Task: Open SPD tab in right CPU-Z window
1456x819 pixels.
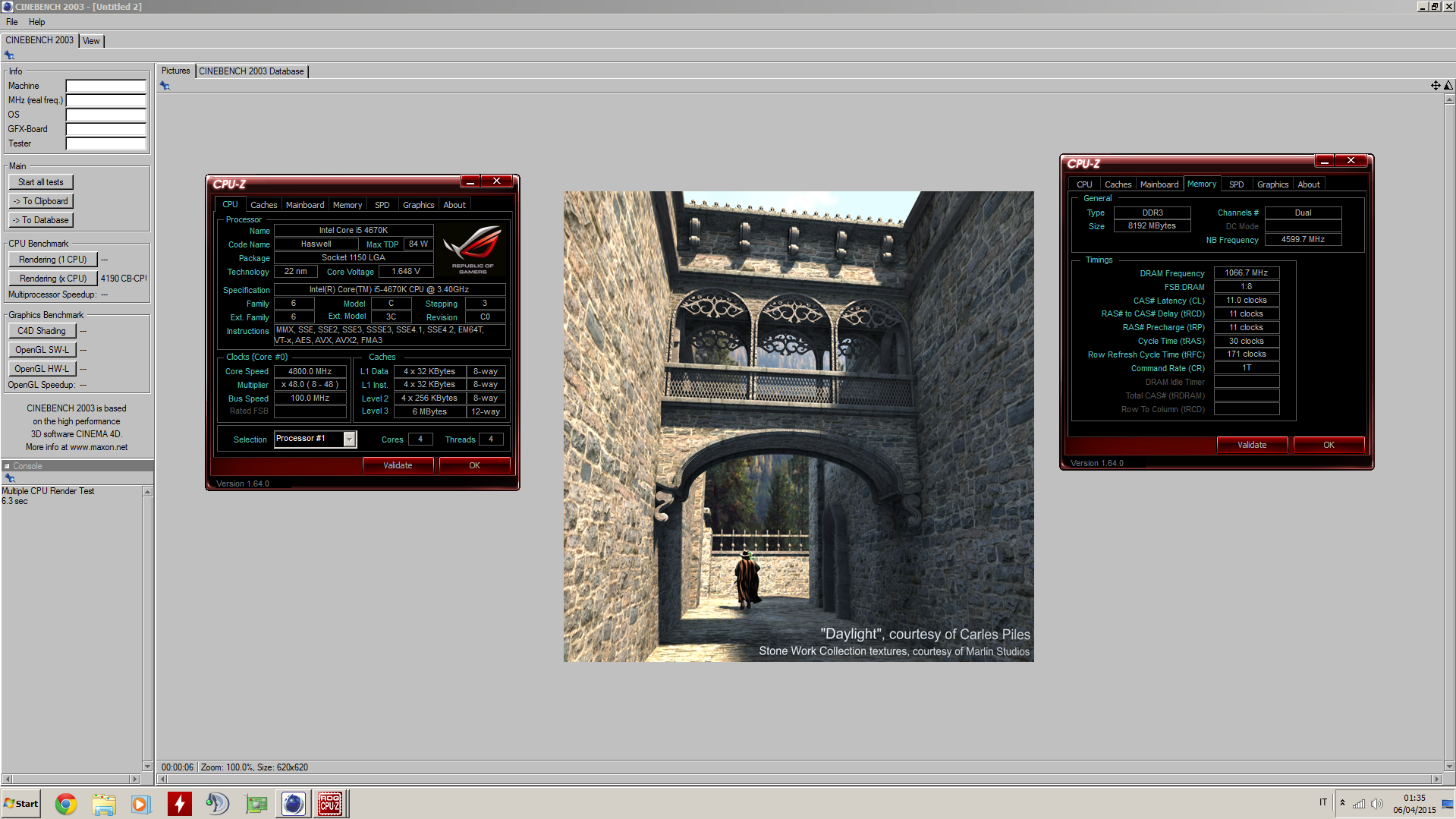Action: (x=1236, y=184)
